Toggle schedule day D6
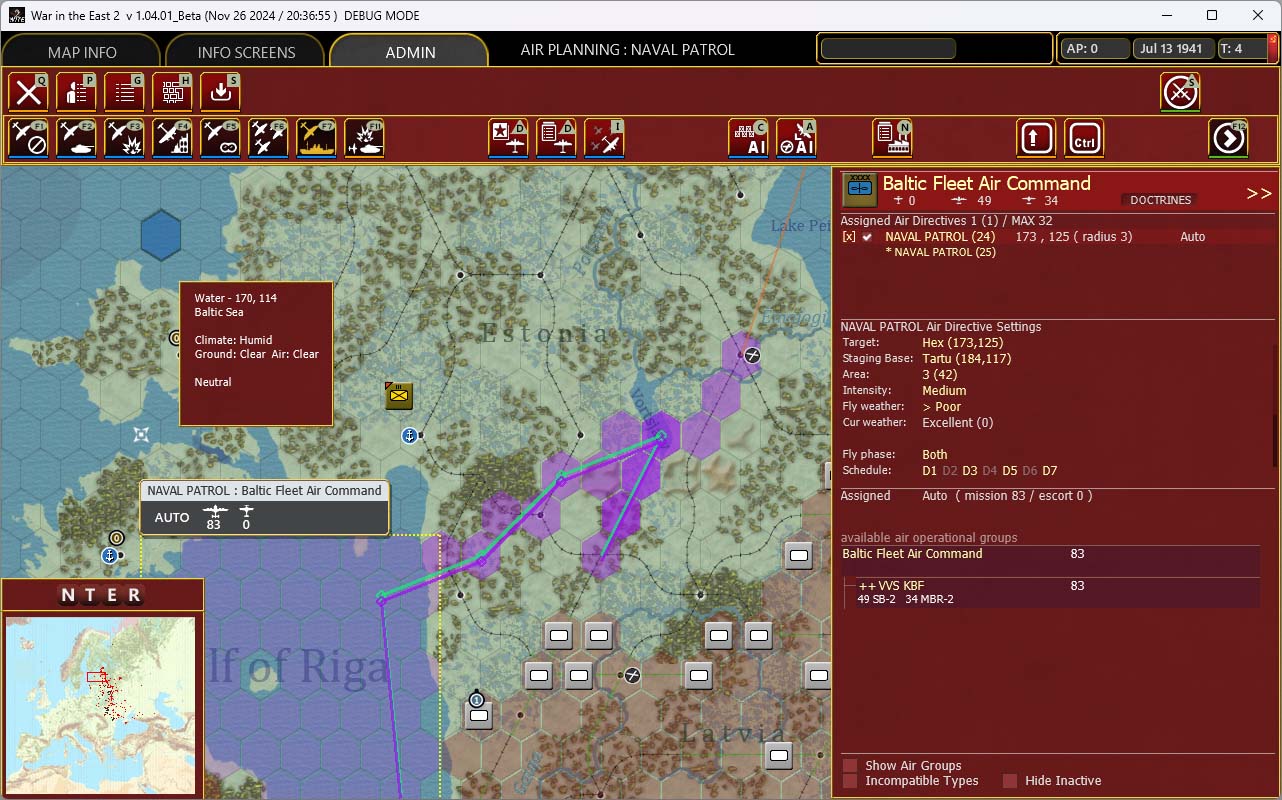The width and height of the screenshot is (1282, 800). tap(1030, 471)
